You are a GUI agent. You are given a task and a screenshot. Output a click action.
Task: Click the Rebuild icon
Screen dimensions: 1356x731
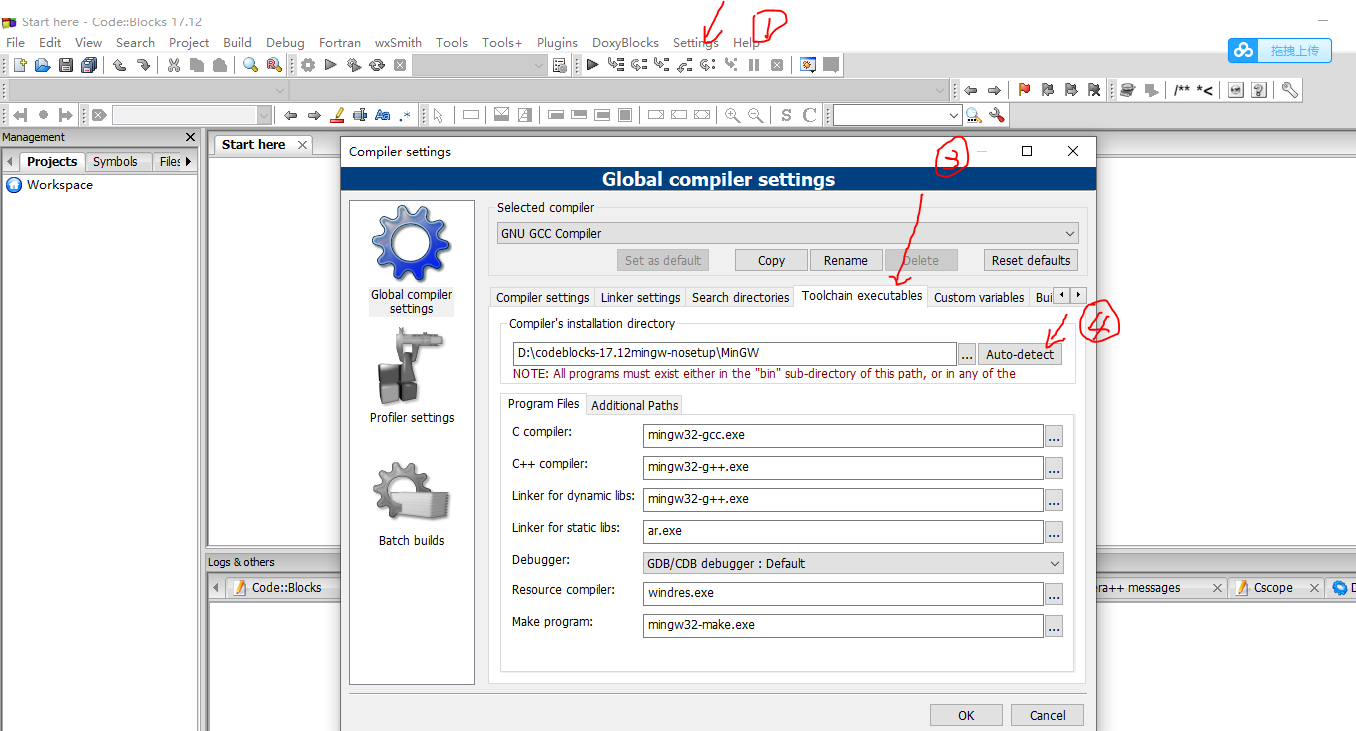pos(377,65)
